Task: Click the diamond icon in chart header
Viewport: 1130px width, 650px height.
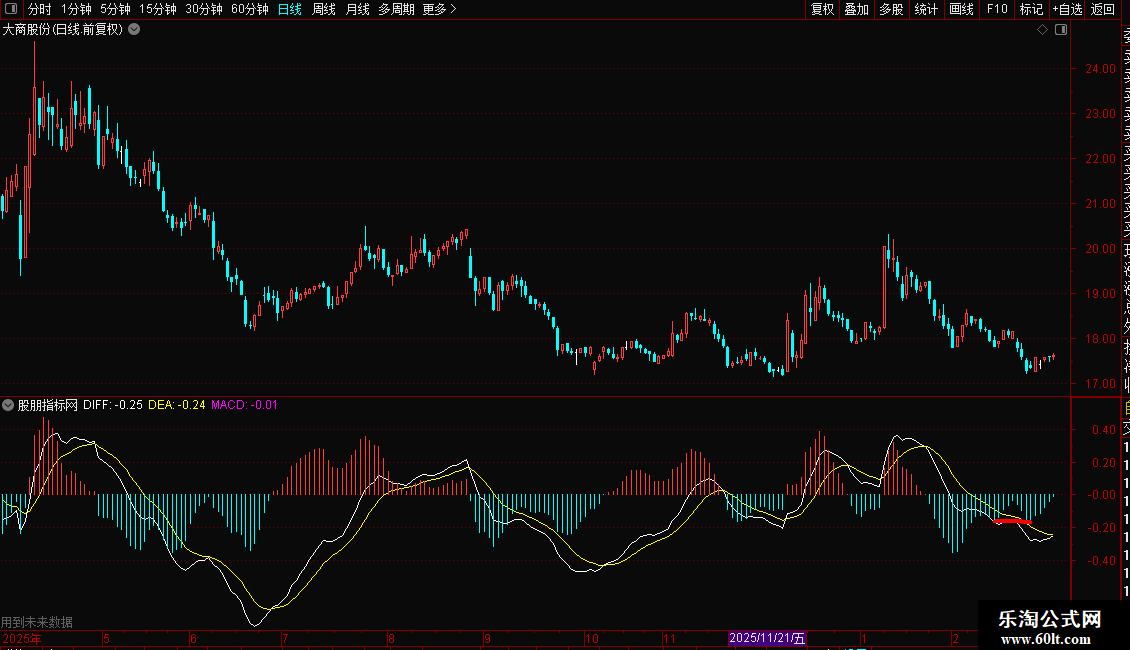Action: point(1042,30)
